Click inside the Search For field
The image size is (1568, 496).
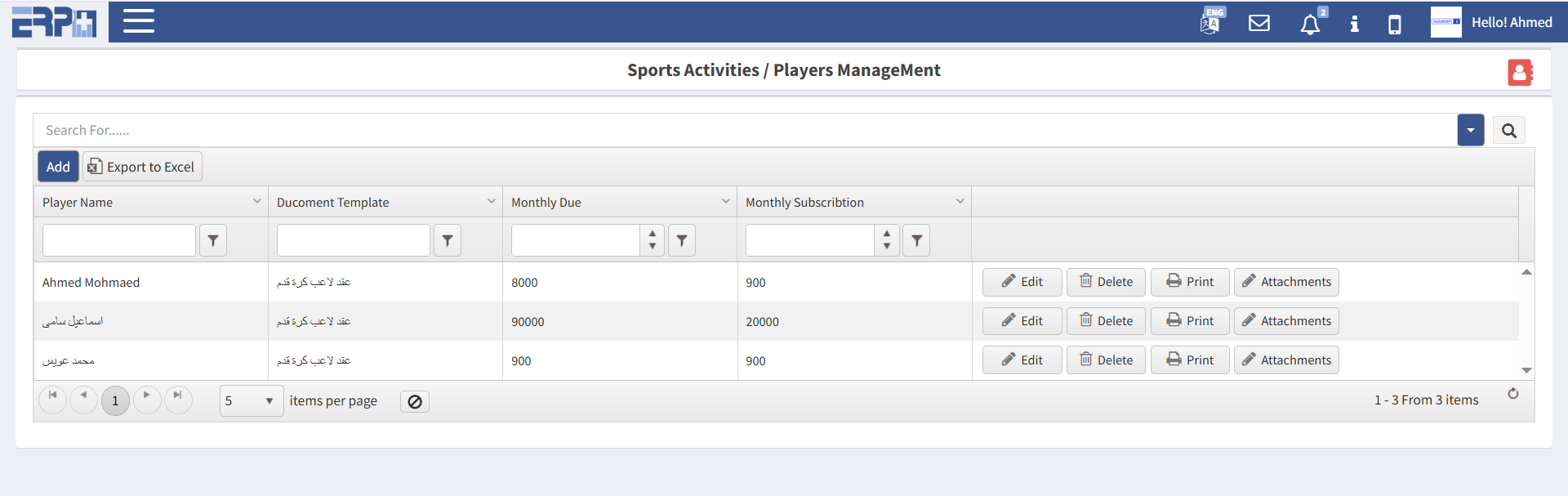pos(735,131)
